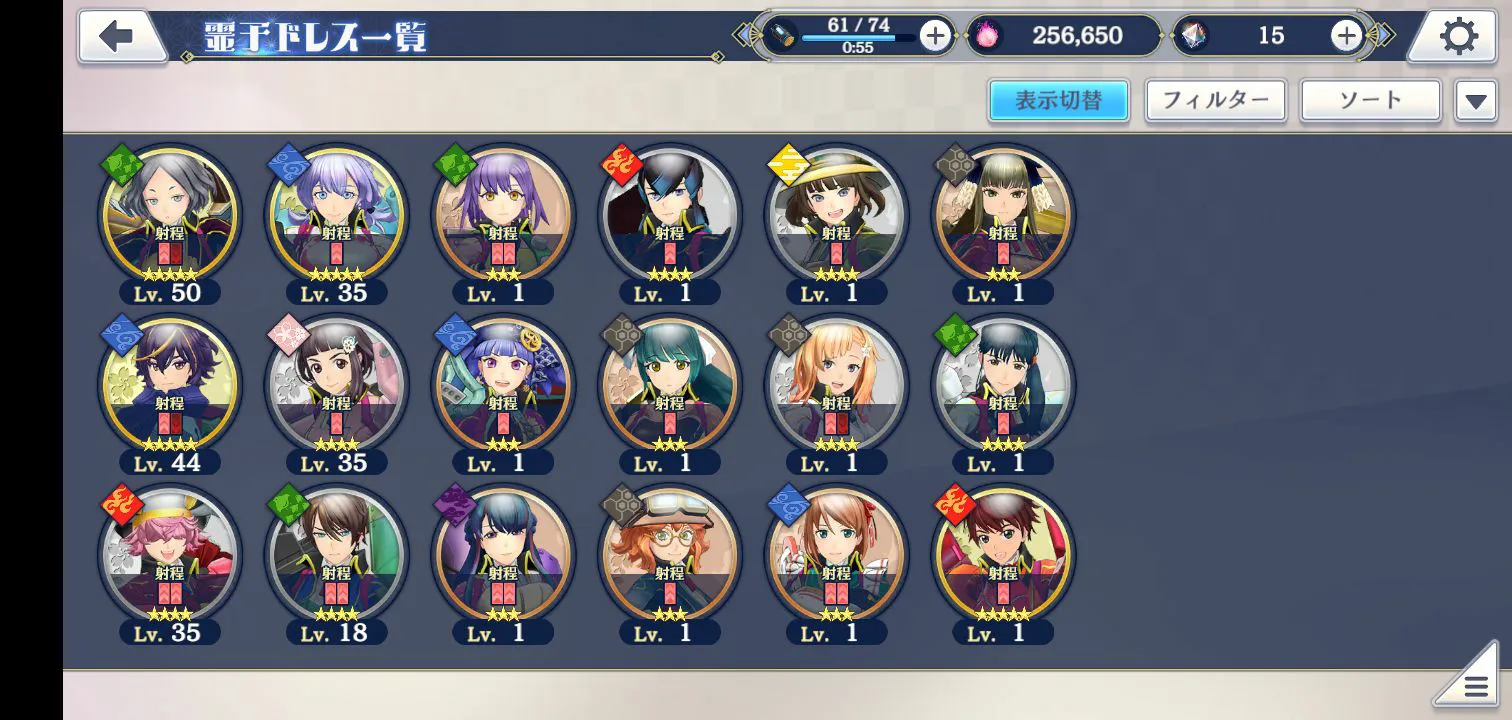This screenshot has height=720, width=1512.
Task: Go back with the arrow button
Action: tap(121, 37)
